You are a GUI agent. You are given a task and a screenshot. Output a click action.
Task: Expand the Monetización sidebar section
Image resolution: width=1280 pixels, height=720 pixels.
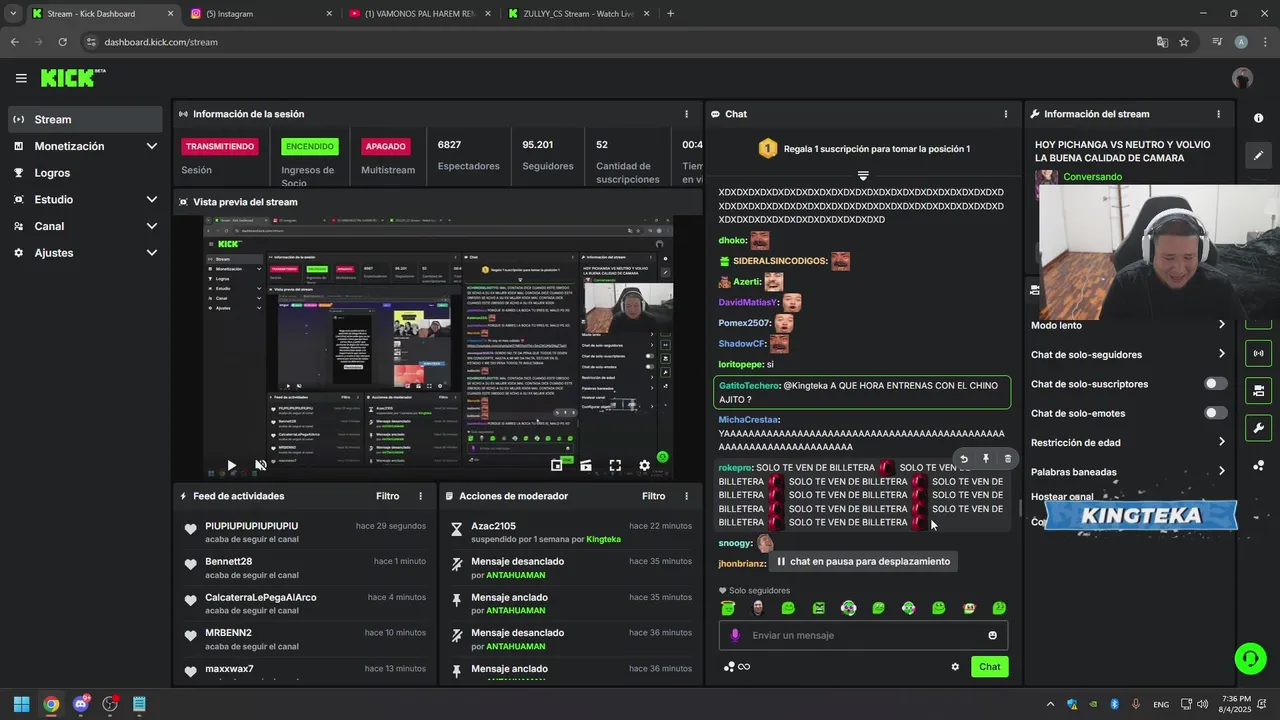[85, 146]
